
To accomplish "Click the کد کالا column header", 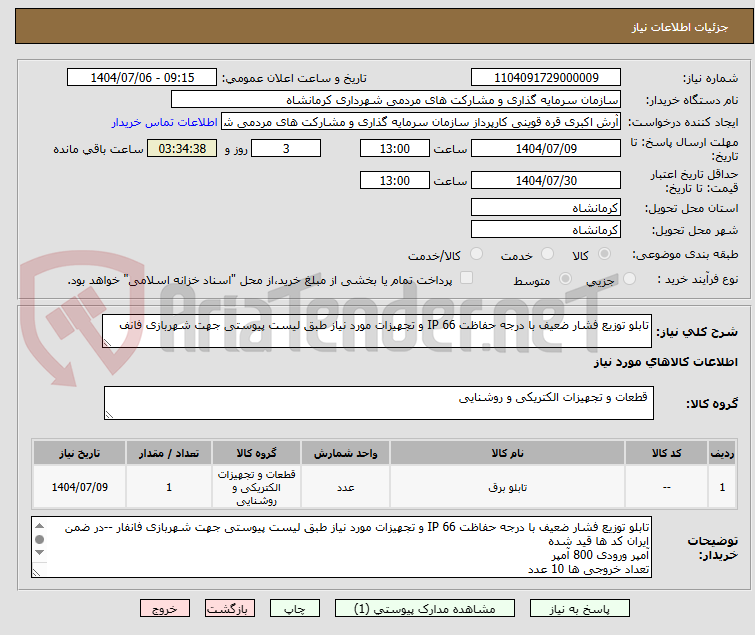I will 666,453.
